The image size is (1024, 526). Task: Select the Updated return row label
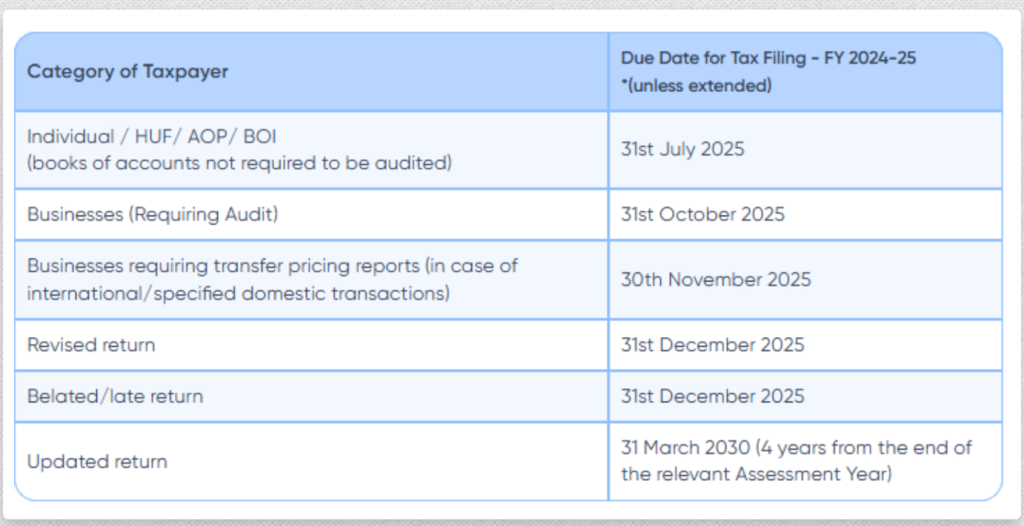[97, 461]
